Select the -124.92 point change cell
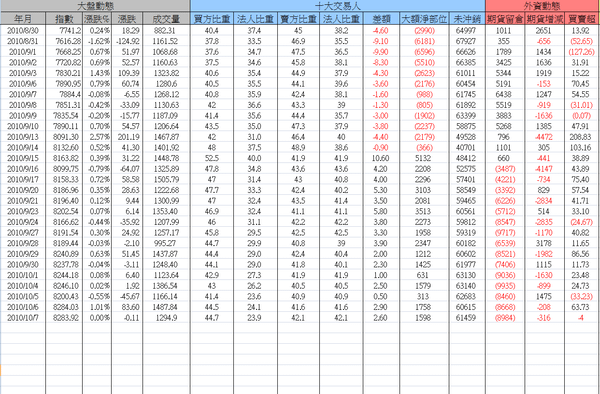600x394 pixels. tap(128, 41)
